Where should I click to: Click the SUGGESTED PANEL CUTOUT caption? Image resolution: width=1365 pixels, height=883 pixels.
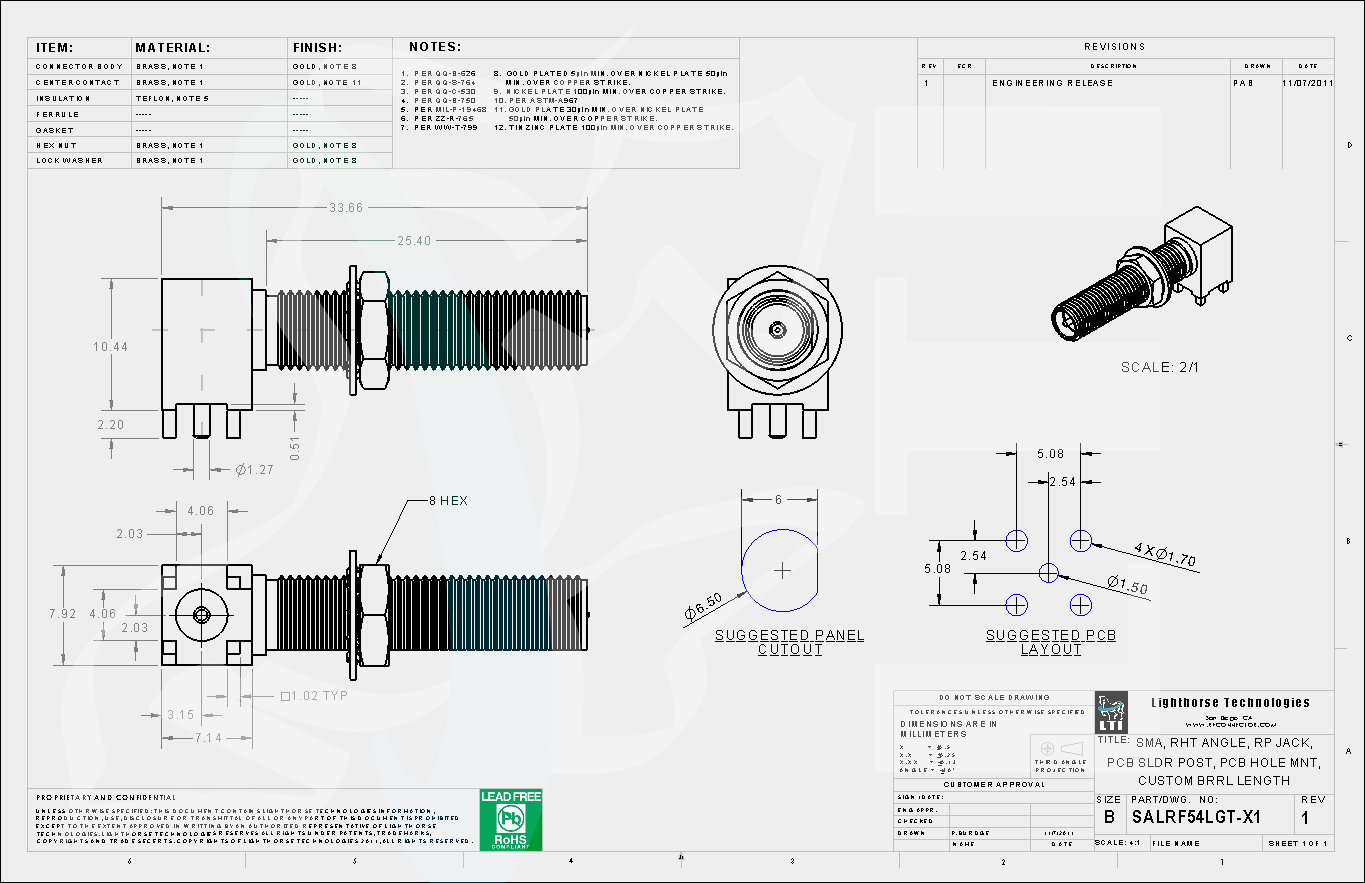pyautogui.click(x=789, y=642)
